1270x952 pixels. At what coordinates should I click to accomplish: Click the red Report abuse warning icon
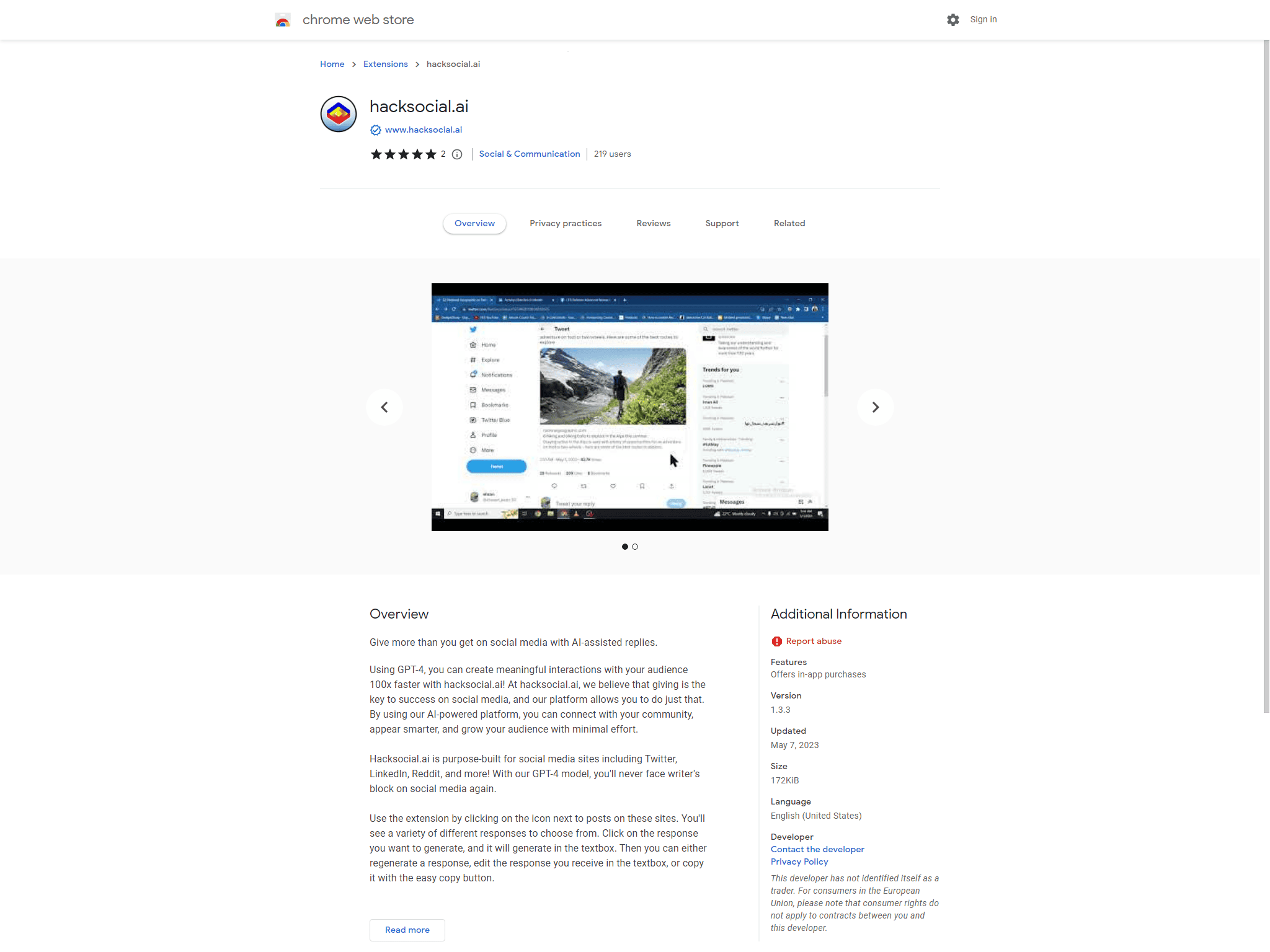777,641
